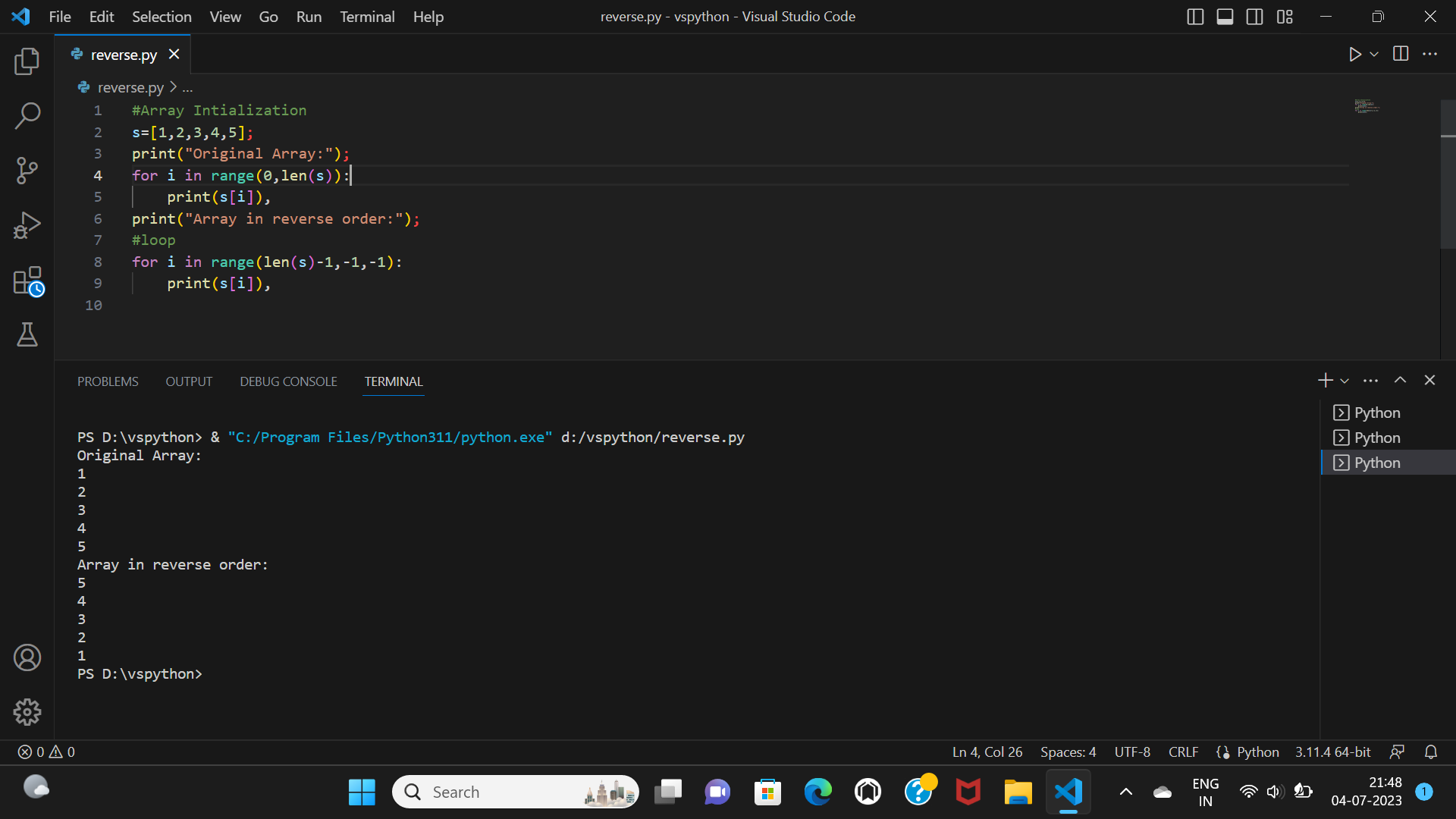Create a new terminal with plus
This screenshot has width=1456, height=819.
(x=1325, y=380)
